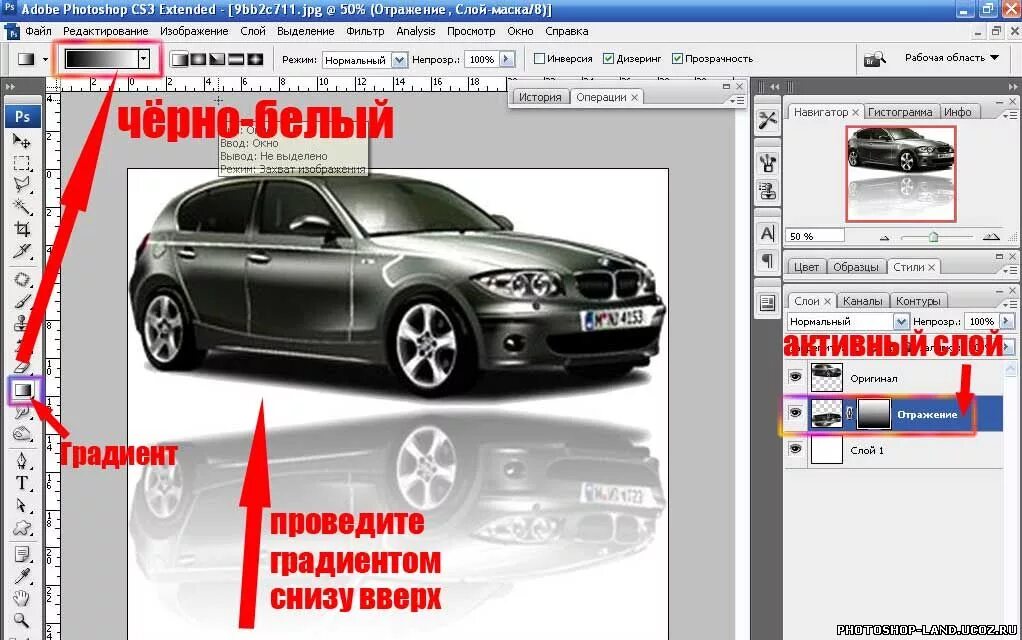Select the Path Selection tool
This screenshot has width=1022, height=640.
(22, 506)
